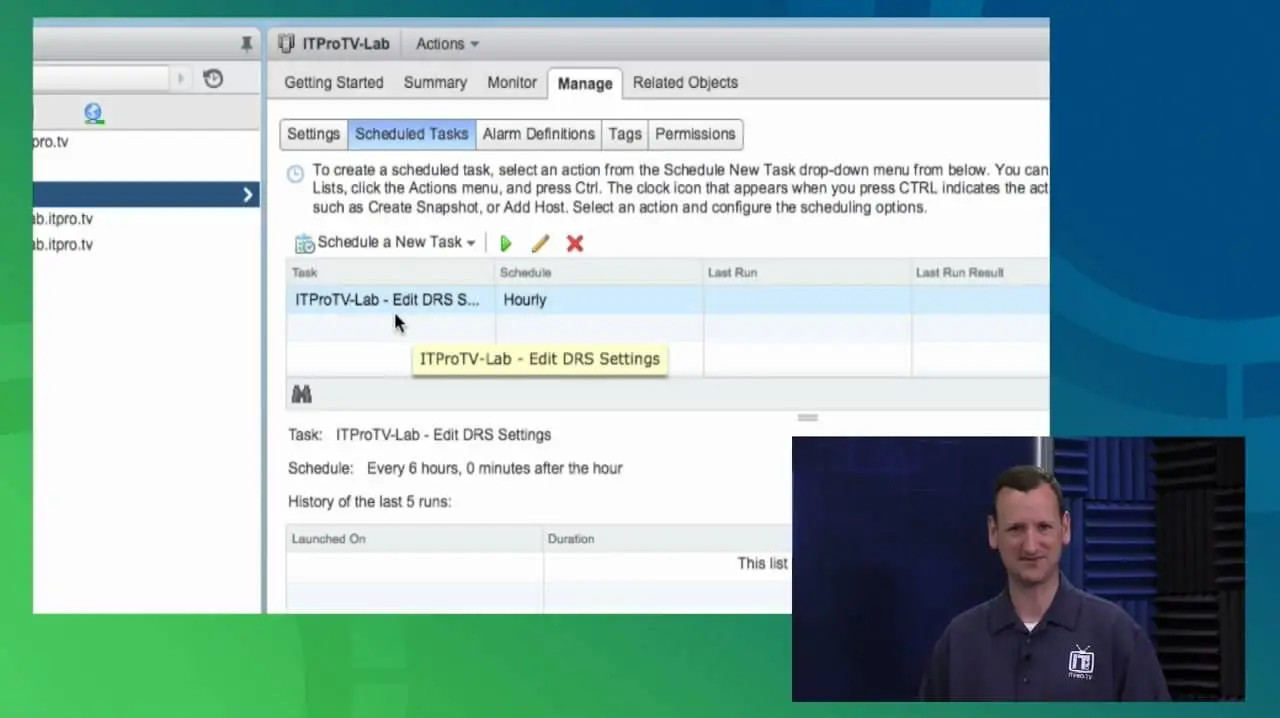Screen dimensions: 1280x718
Task: Select the ITProTV-Lab - Edit DRS S... task row
Action: pyautogui.click(x=667, y=300)
